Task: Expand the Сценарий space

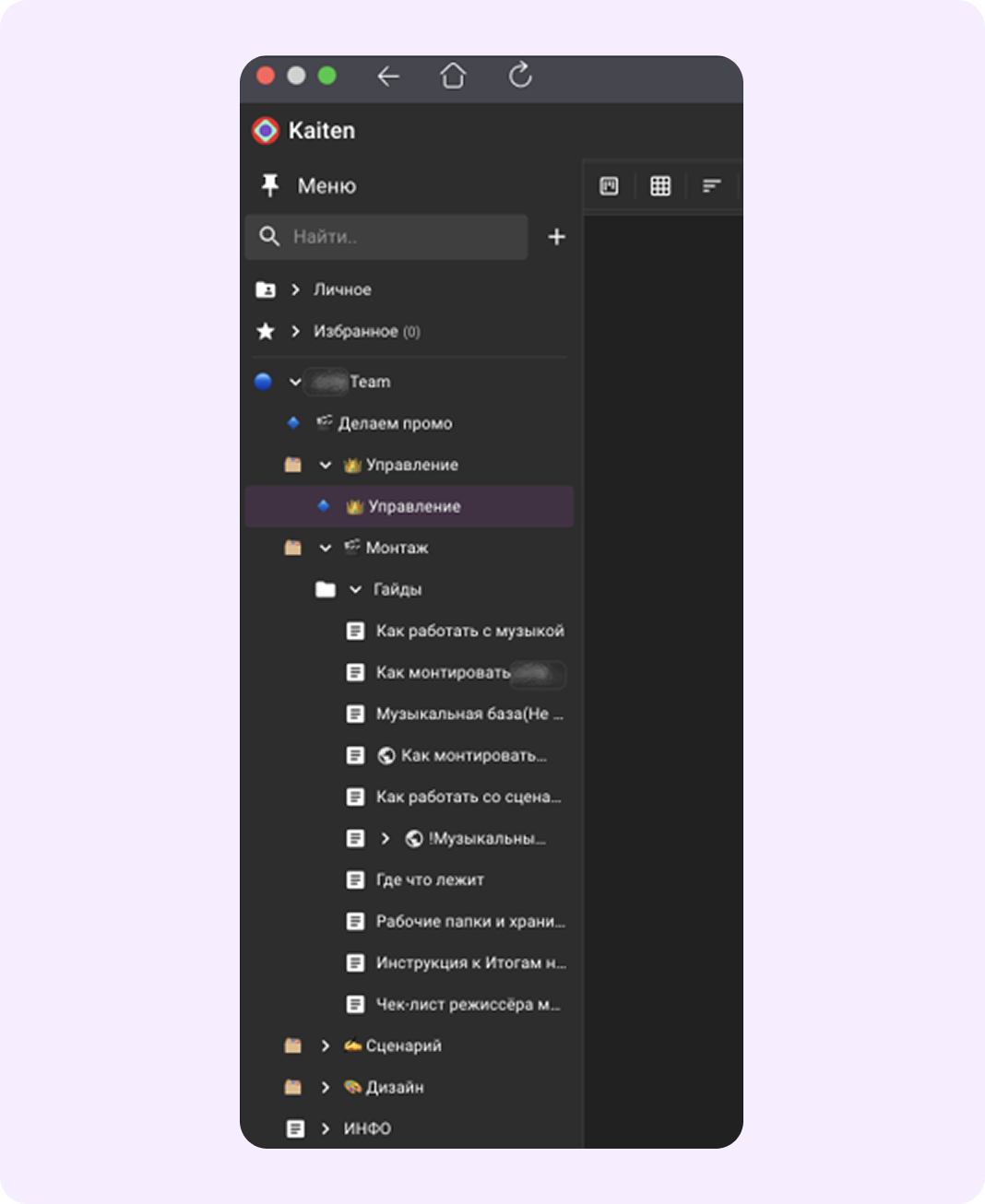Action: click(x=325, y=1045)
